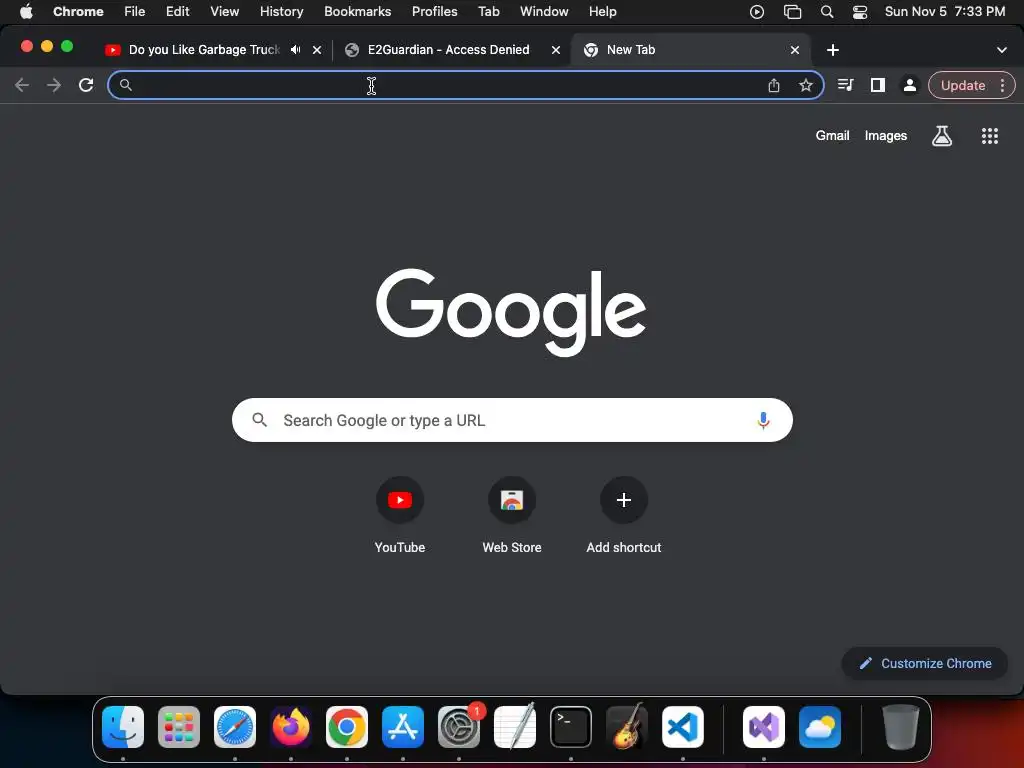Open the Google apps grid
The width and height of the screenshot is (1024, 768).
(x=989, y=136)
